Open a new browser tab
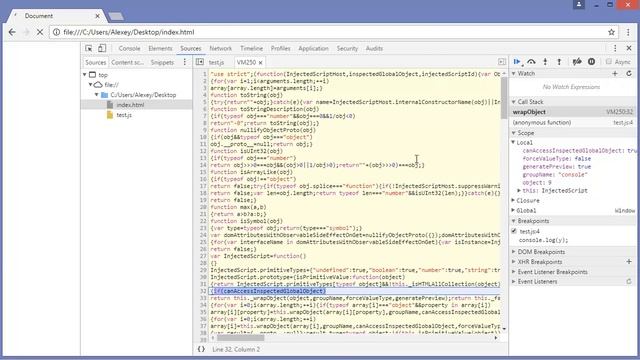This screenshot has height=360, width=640. click(x=116, y=16)
